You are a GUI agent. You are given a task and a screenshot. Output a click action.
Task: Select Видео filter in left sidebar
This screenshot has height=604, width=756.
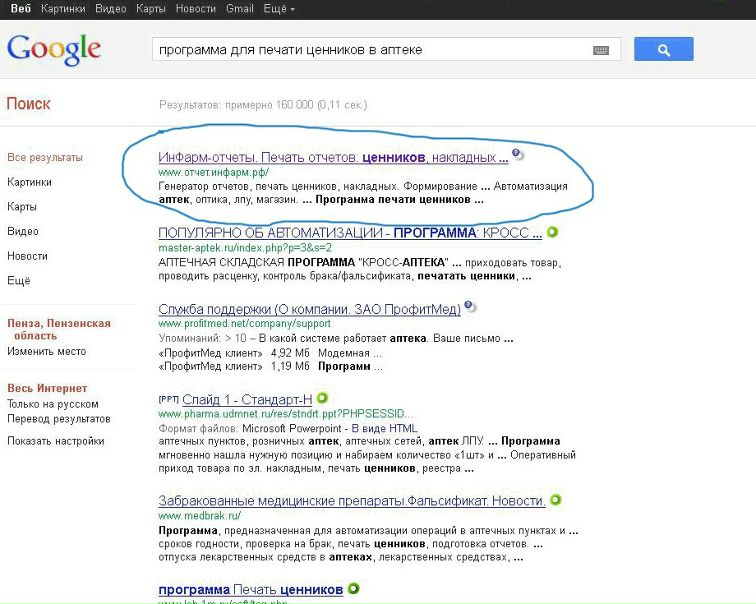[x=23, y=231]
